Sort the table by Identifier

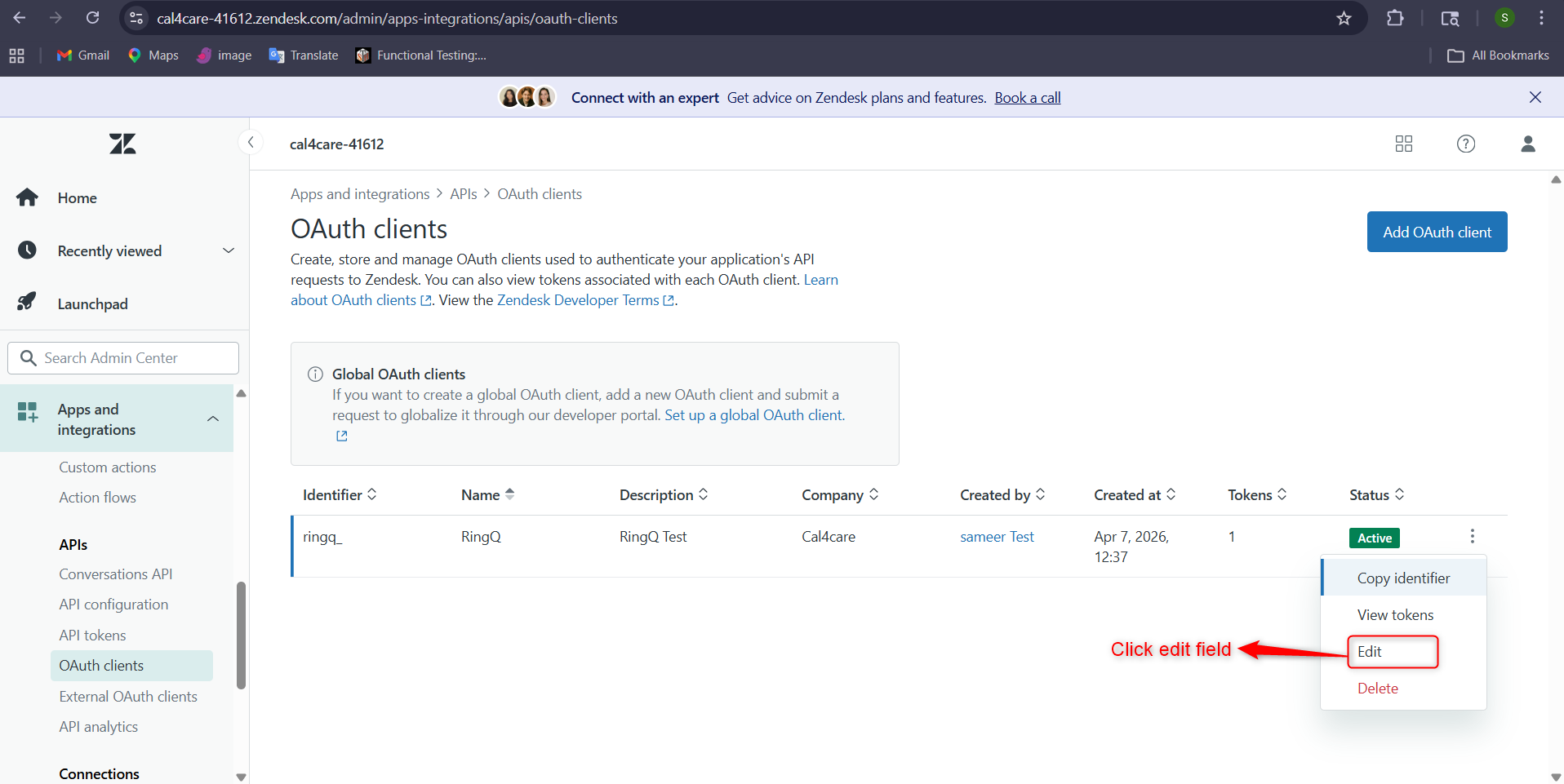point(340,495)
